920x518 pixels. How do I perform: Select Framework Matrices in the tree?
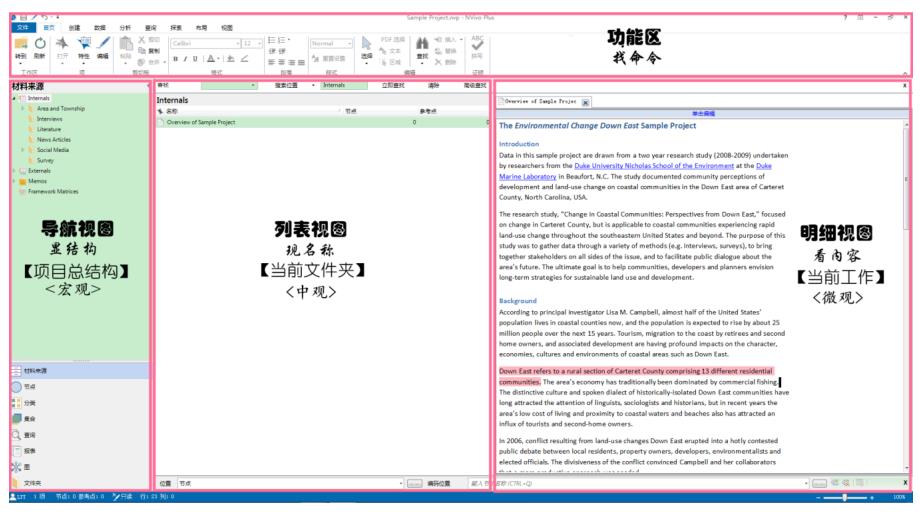(53, 191)
